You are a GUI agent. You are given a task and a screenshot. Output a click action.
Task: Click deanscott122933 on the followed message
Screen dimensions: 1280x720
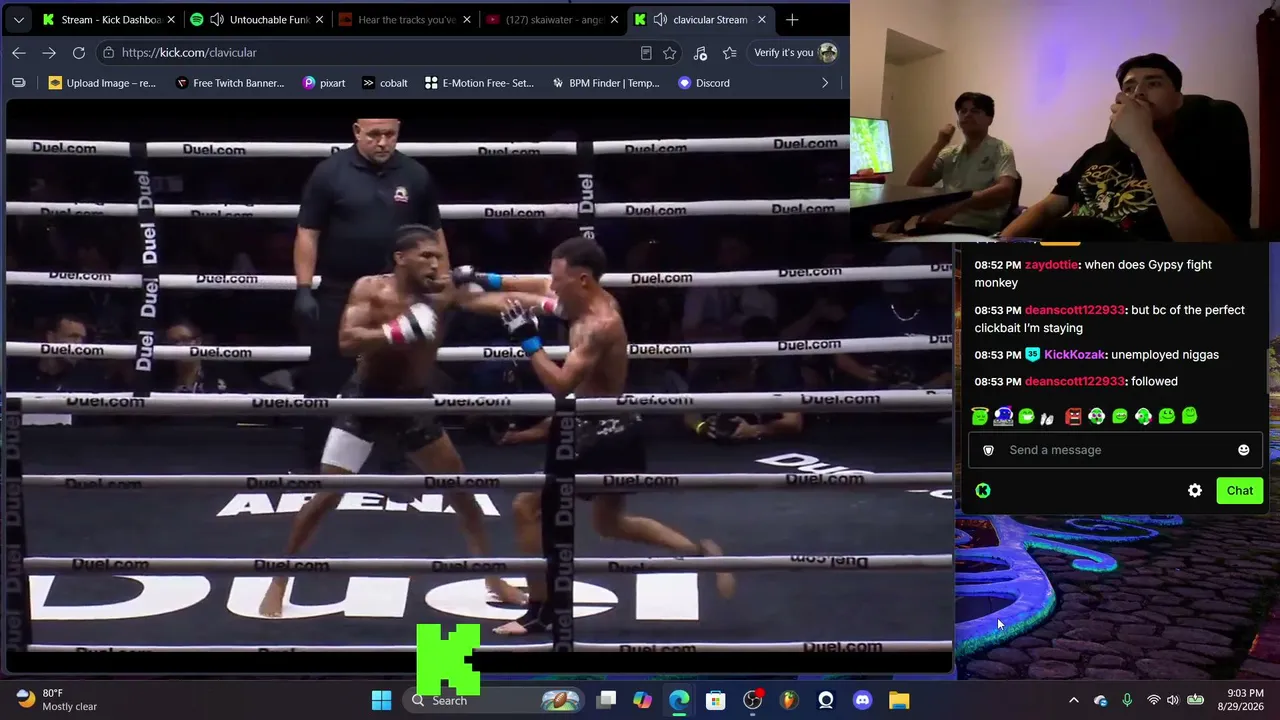point(1075,382)
